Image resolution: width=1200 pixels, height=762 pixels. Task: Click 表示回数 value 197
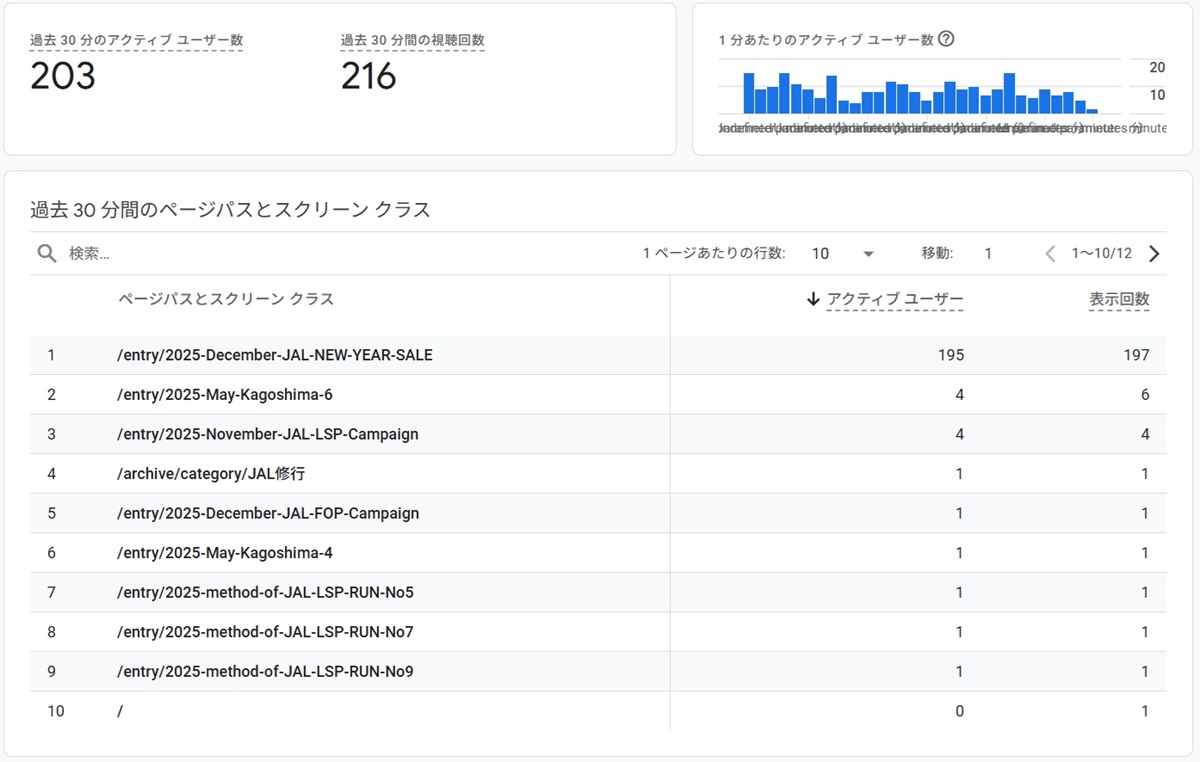tap(1136, 355)
